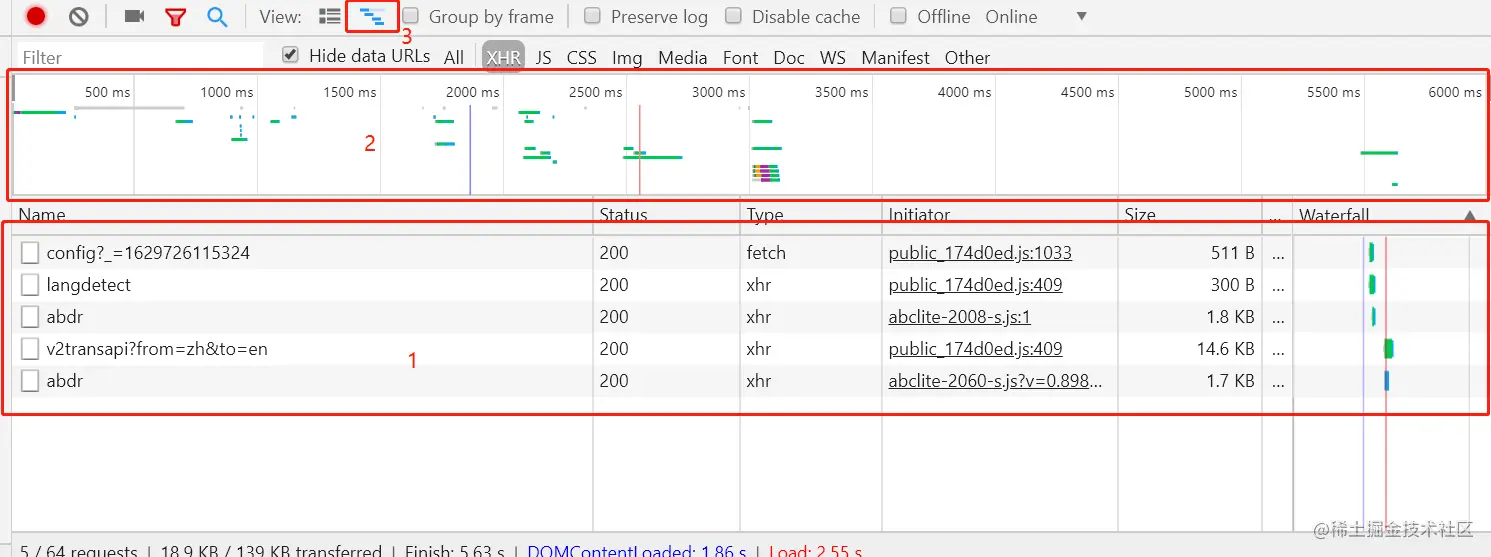
Task: Click the Waterfall column sort arrow
Action: (x=1469, y=215)
